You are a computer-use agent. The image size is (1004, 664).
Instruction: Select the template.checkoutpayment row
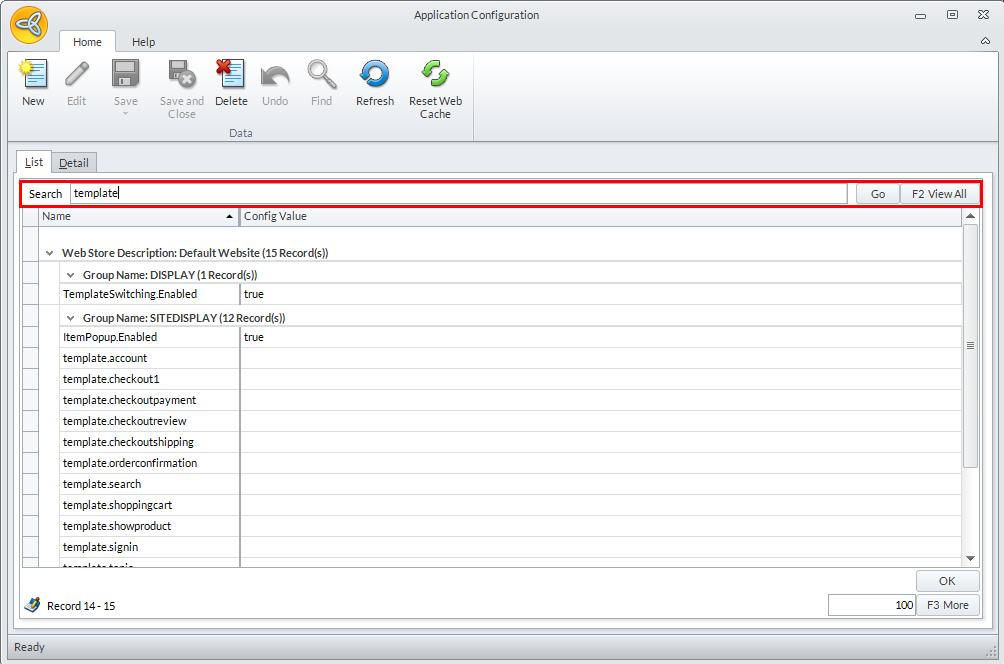tap(510, 400)
